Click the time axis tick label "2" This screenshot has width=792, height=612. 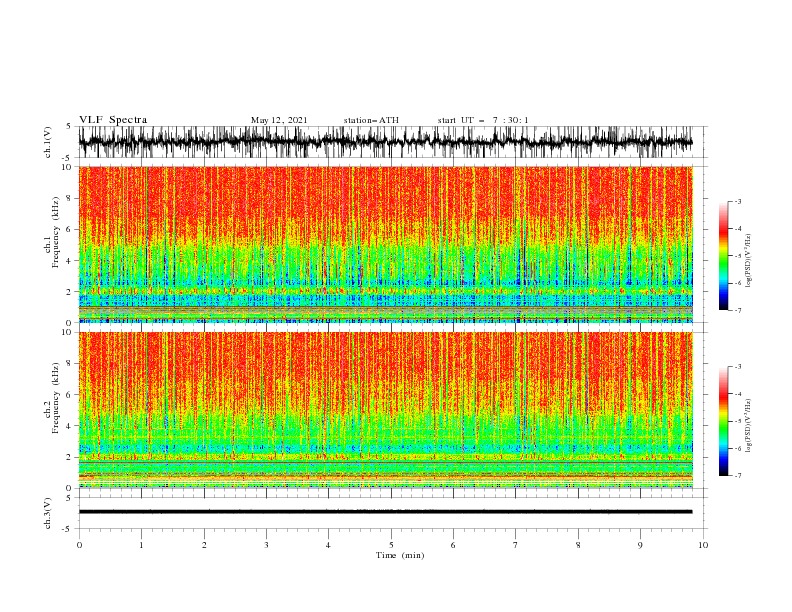(204, 545)
